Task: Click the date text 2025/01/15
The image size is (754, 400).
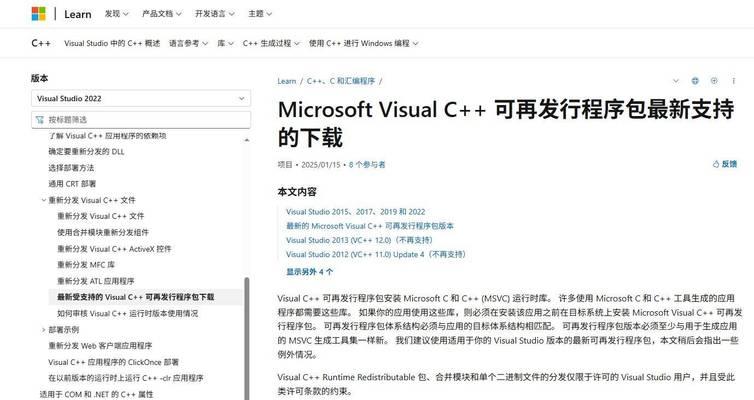Action: pos(320,164)
